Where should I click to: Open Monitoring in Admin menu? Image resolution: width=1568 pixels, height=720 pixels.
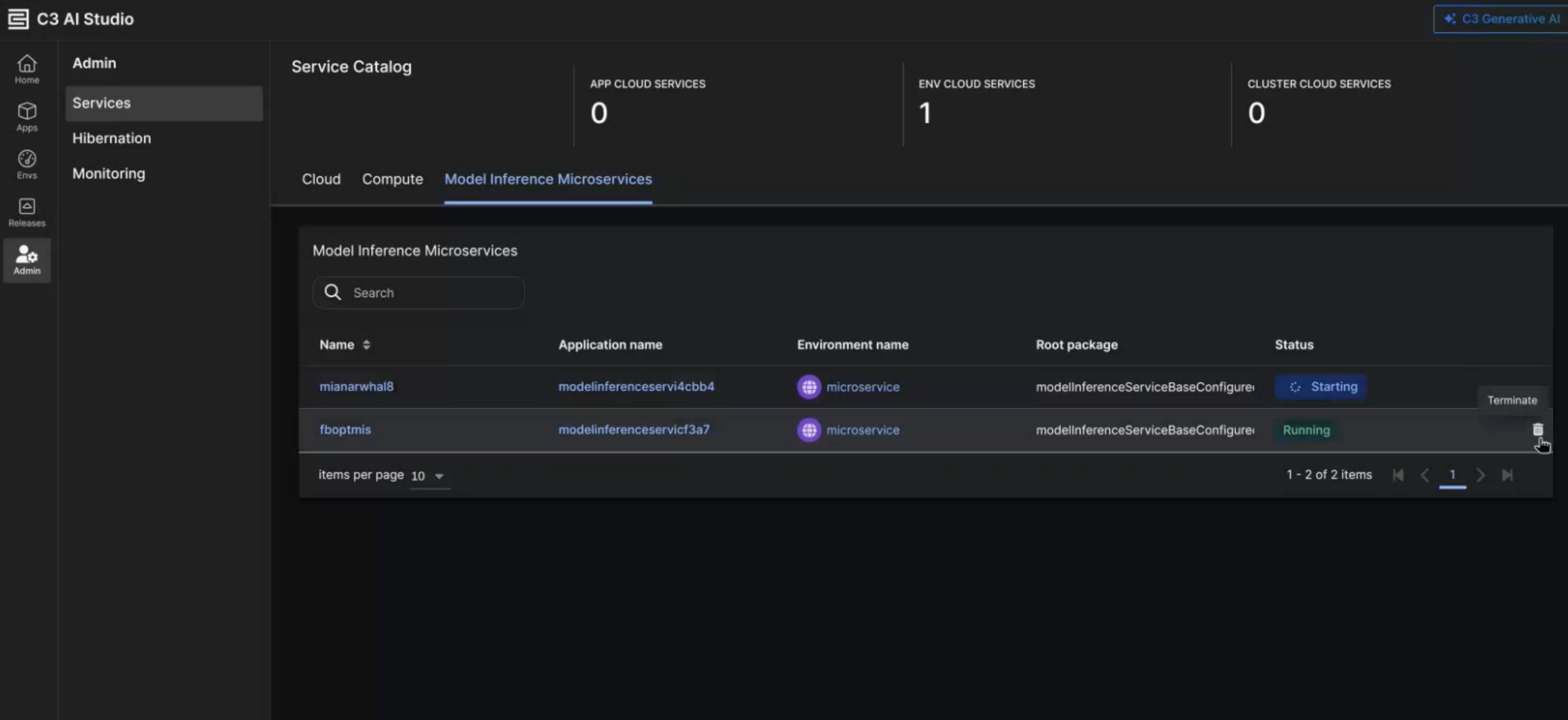click(x=108, y=174)
